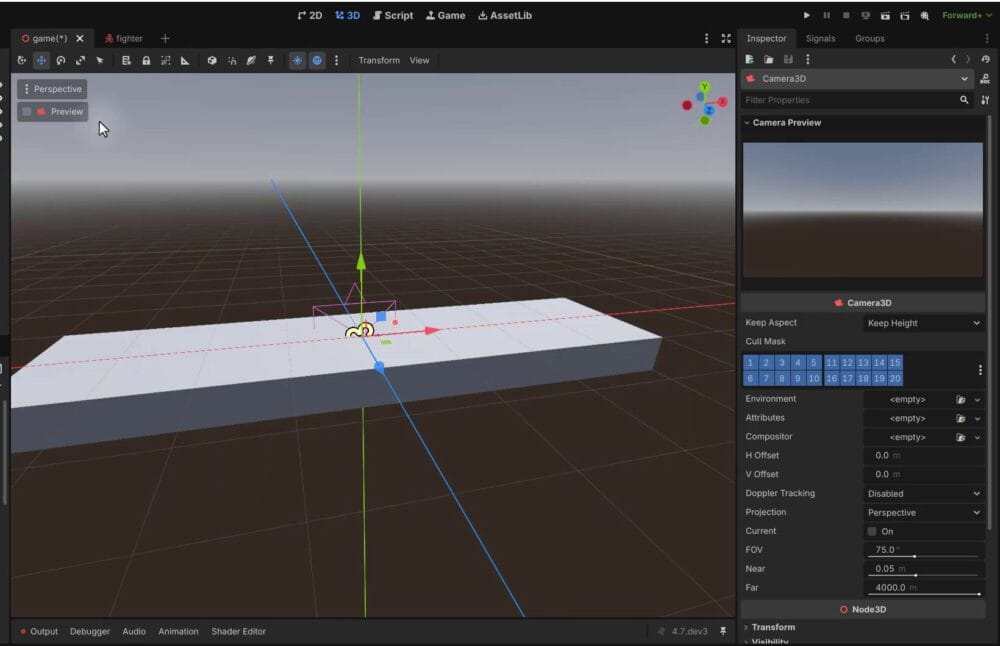Screen dimensions: 1000x646
Task: Save the edited resource icon
Action: [788, 59]
